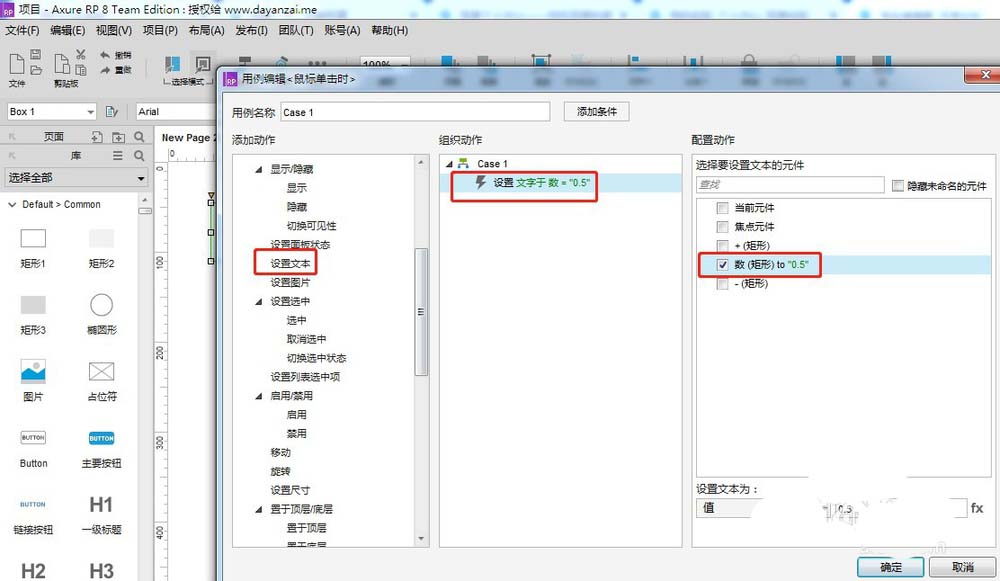Click the fx icon in 设置文本为 section

[977, 508]
